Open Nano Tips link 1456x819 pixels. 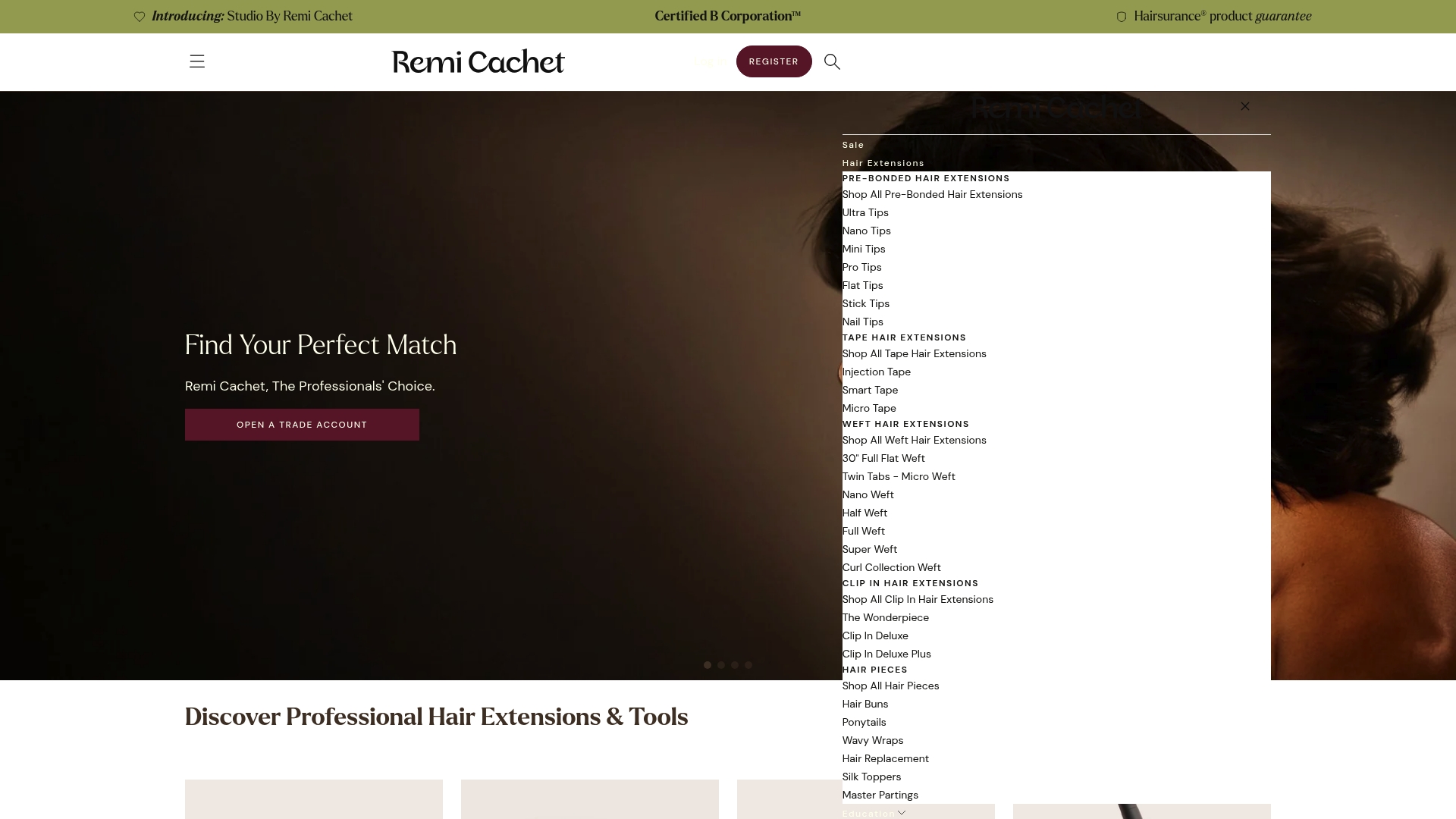867,231
